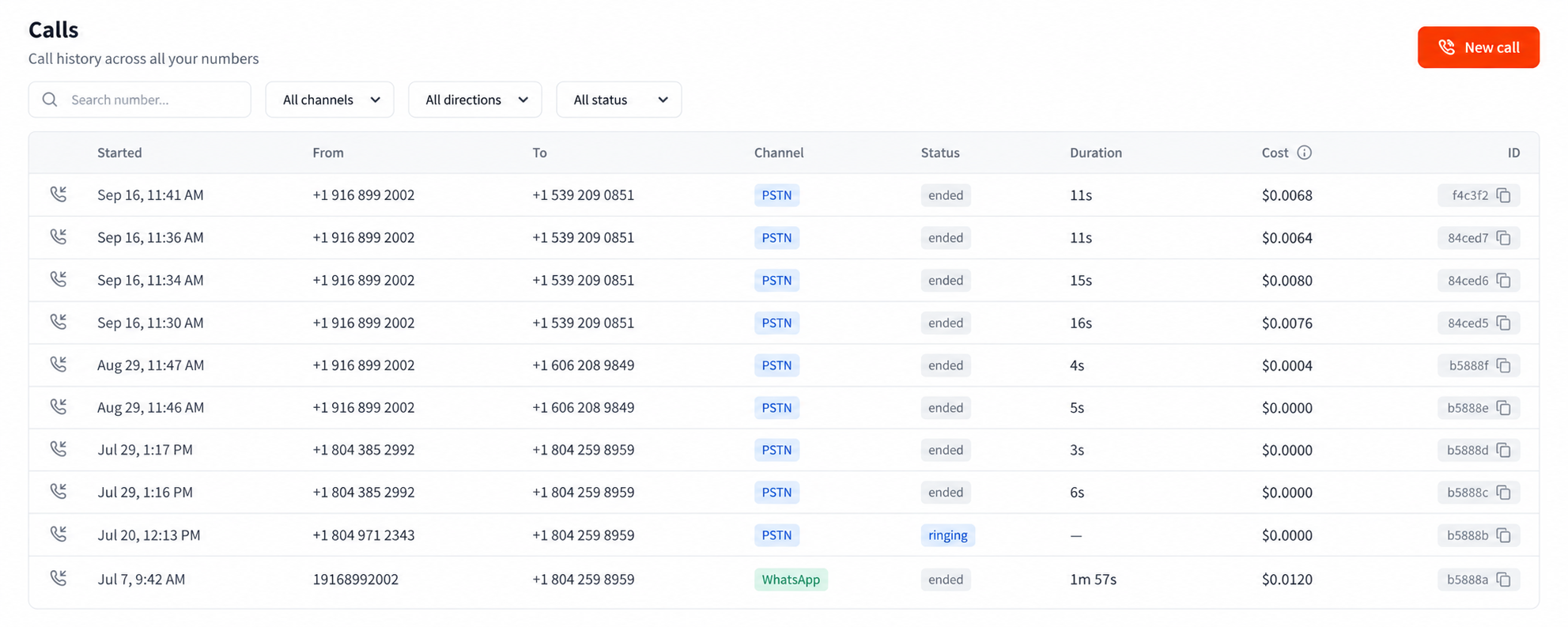Open the Sep 16, 11:36 AM call row
1568x627 pixels.
click(784, 238)
